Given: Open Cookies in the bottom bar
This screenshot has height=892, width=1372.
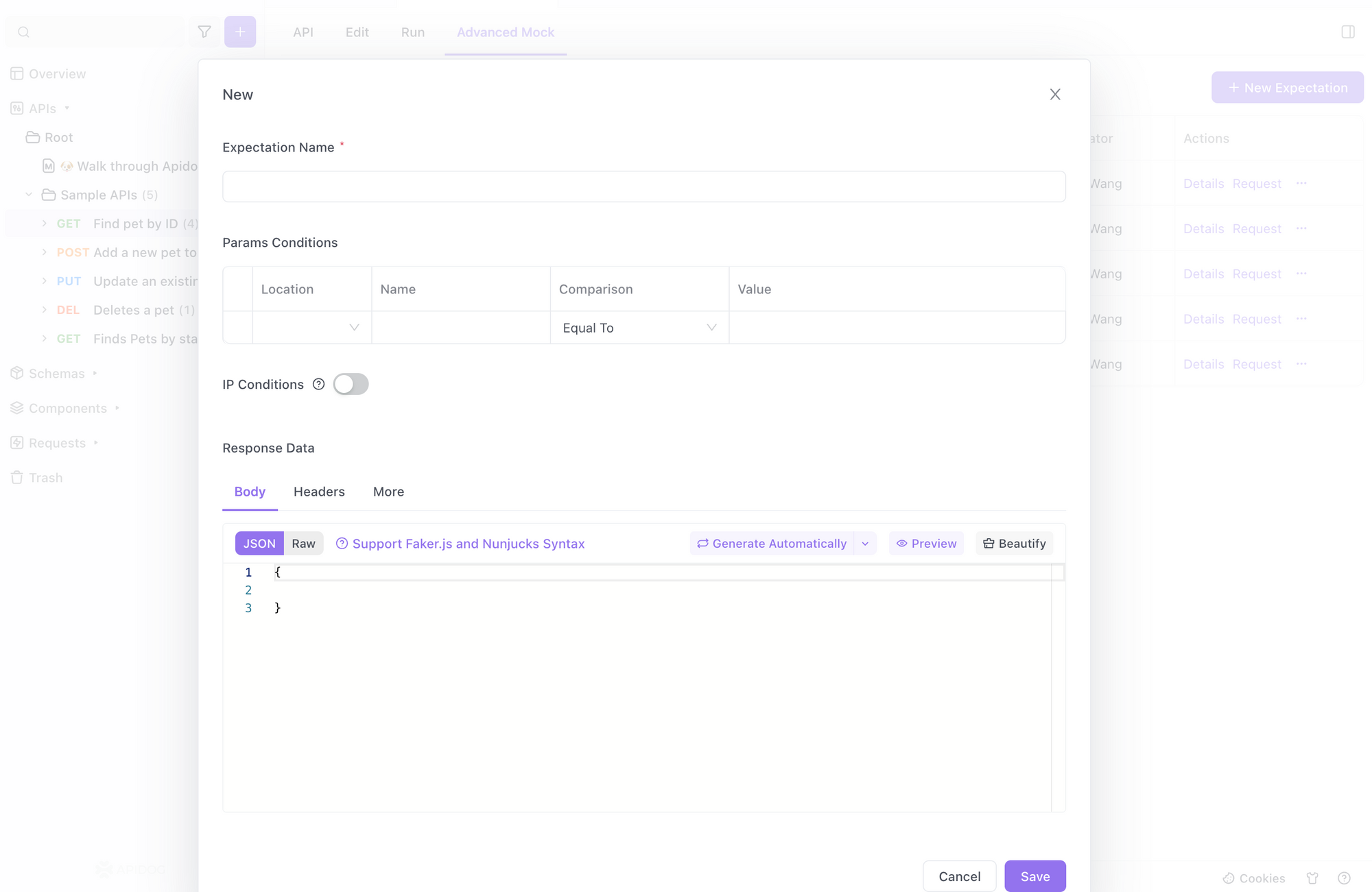Looking at the screenshot, I should 1254,878.
